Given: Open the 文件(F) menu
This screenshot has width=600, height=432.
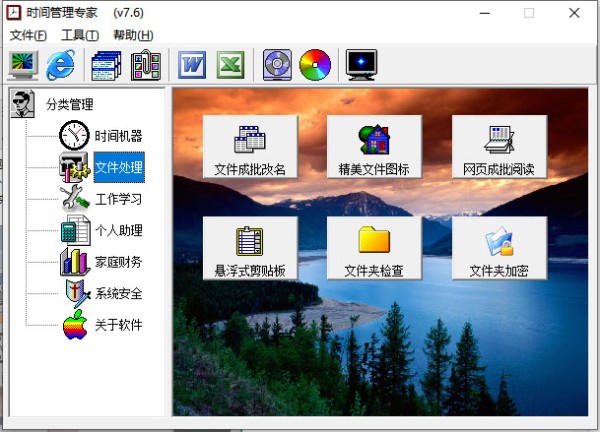Looking at the screenshot, I should 28,35.
